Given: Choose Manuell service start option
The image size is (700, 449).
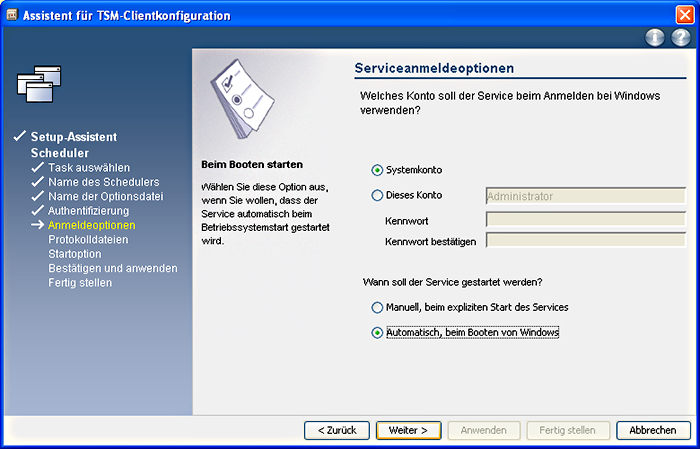Looking at the screenshot, I should point(377,307).
